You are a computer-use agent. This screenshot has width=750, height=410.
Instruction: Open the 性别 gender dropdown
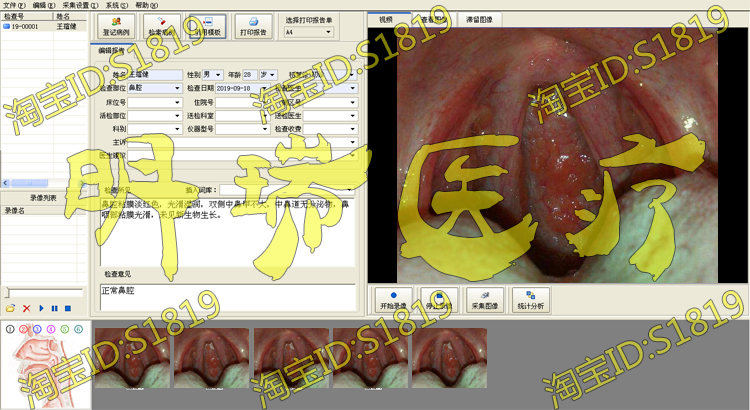(218, 75)
